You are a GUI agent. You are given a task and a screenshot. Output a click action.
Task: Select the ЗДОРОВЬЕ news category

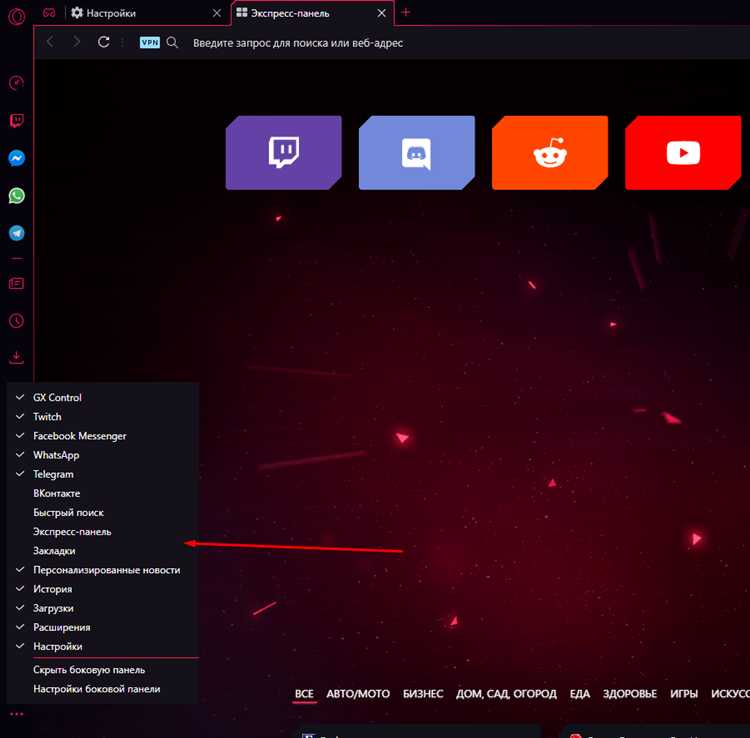coord(629,694)
